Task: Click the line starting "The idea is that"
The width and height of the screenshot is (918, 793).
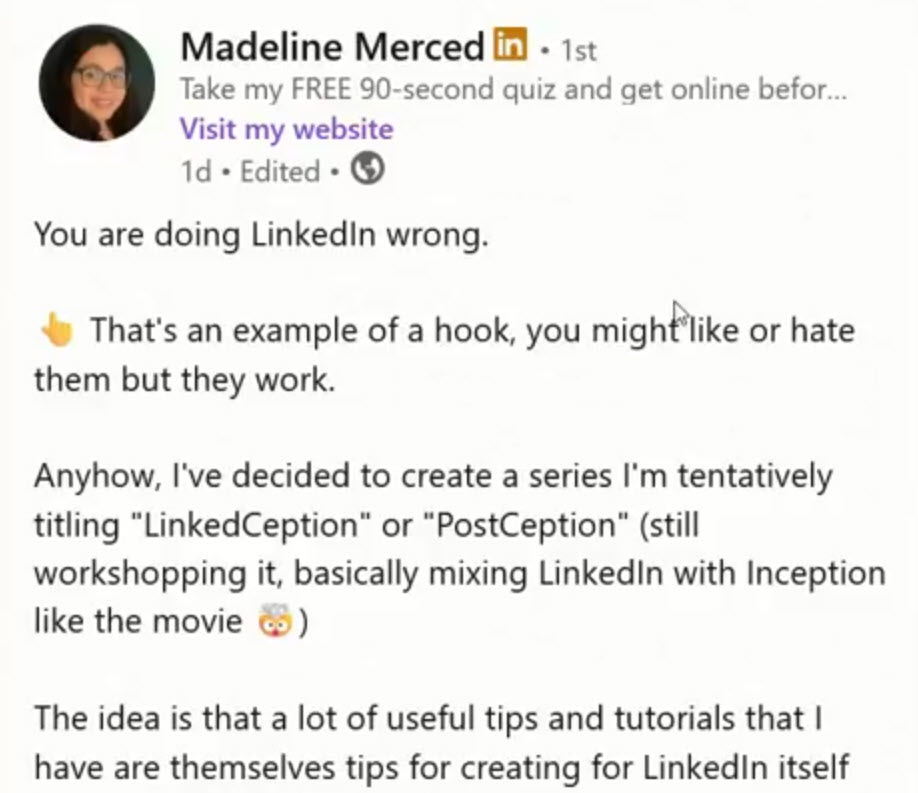Action: pyautogui.click(x=427, y=718)
